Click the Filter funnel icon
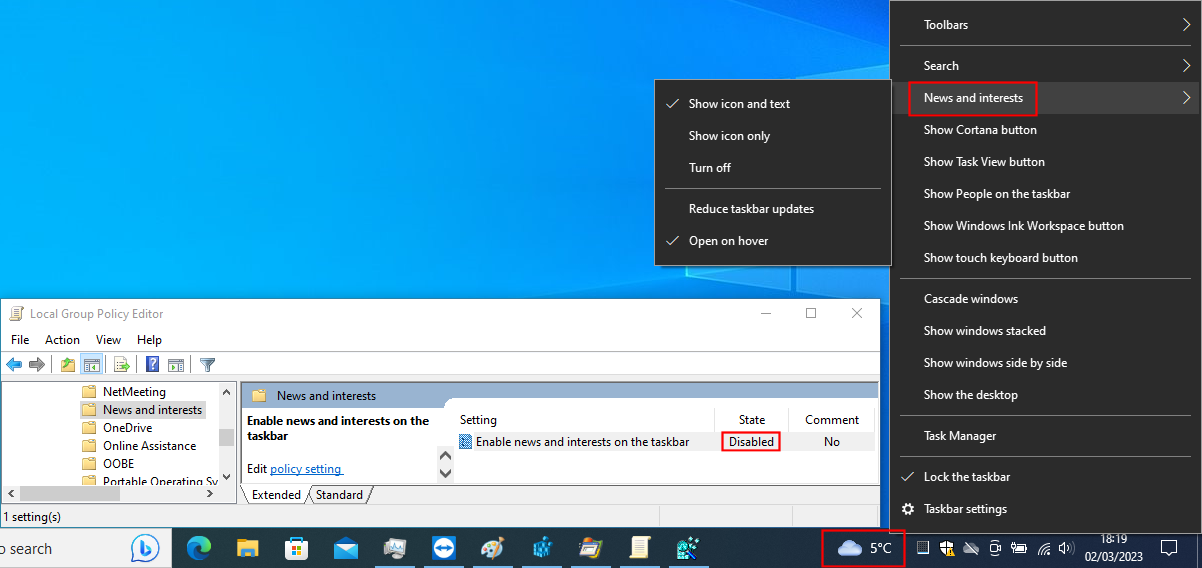 [207, 365]
